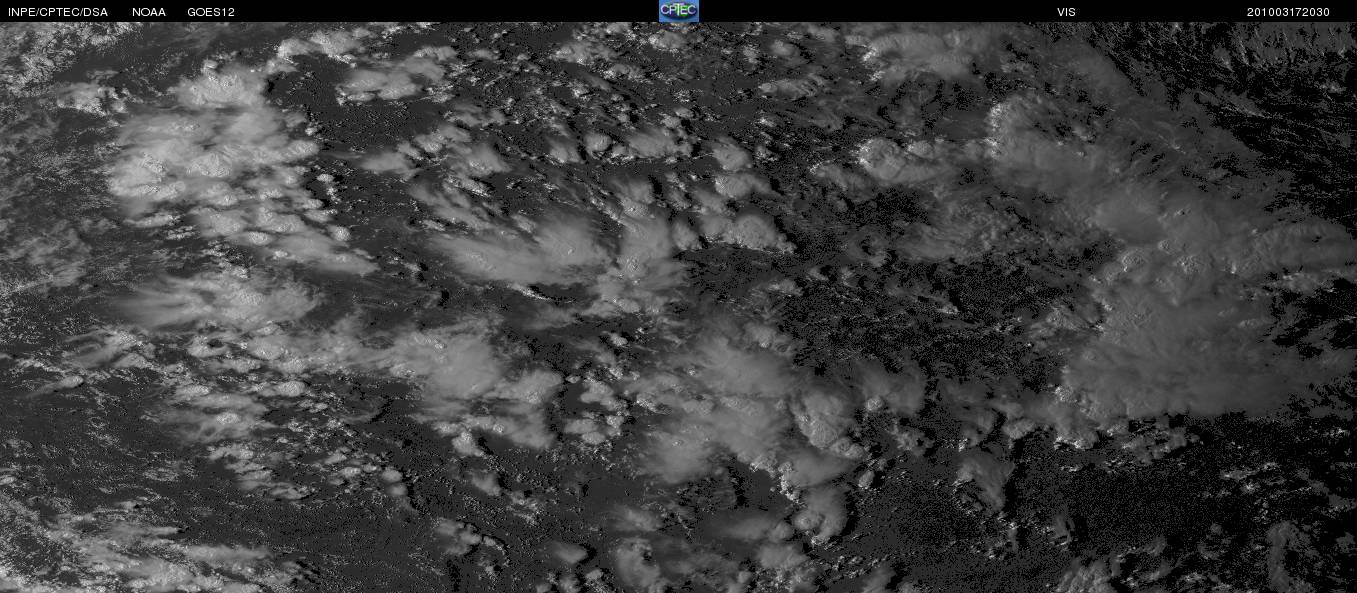
Task: Click the GOES12 satellite label
Action: (x=211, y=12)
